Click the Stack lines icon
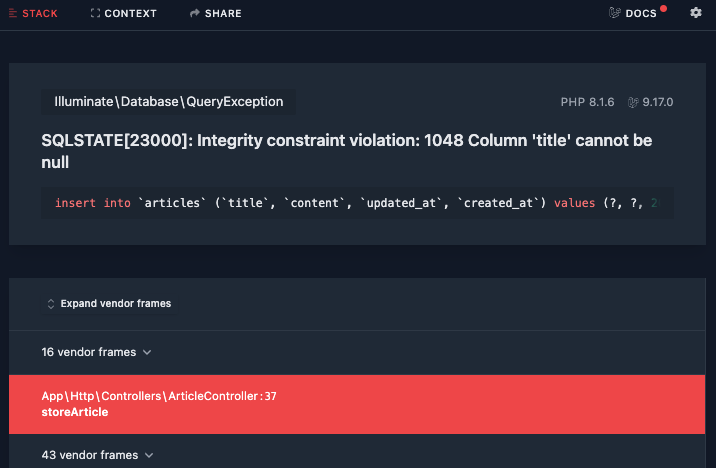Viewport: 716px width, 468px height. click(x=13, y=14)
